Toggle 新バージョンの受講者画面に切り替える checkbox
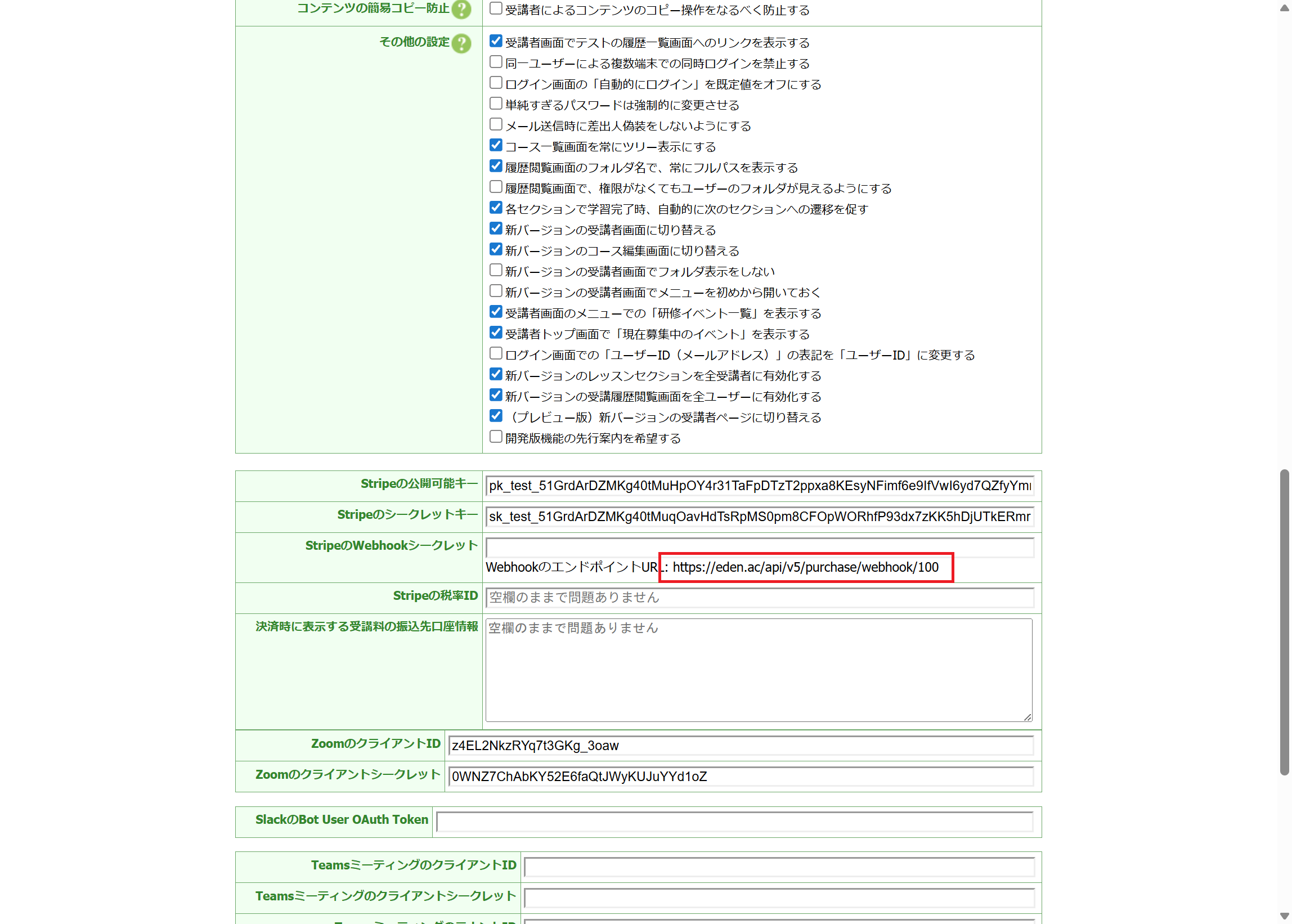Image resolution: width=1292 pixels, height=924 pixels. click(x=496, y=228)
